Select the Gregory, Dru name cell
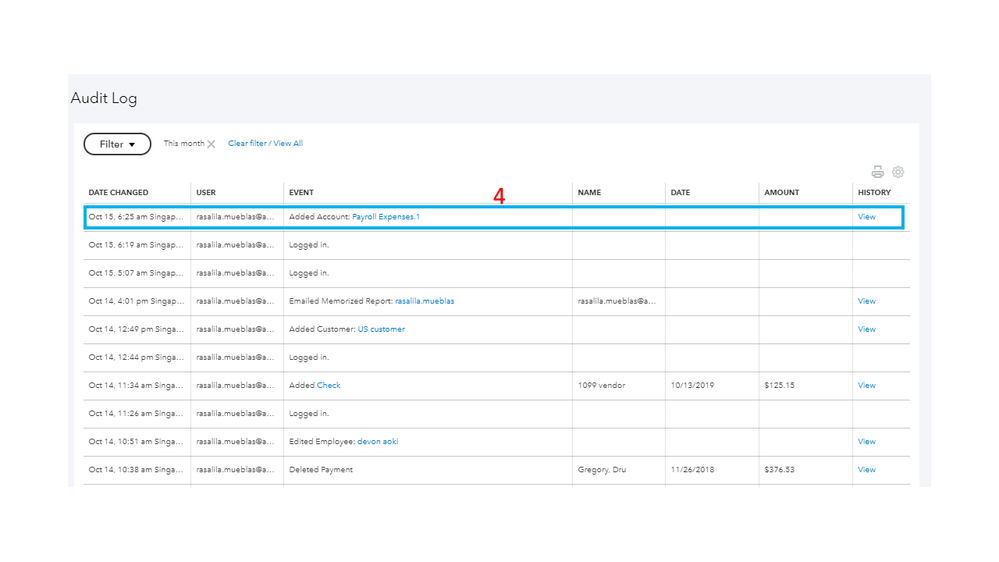Viewport: 999px width, 562px height. click(602, 469)
